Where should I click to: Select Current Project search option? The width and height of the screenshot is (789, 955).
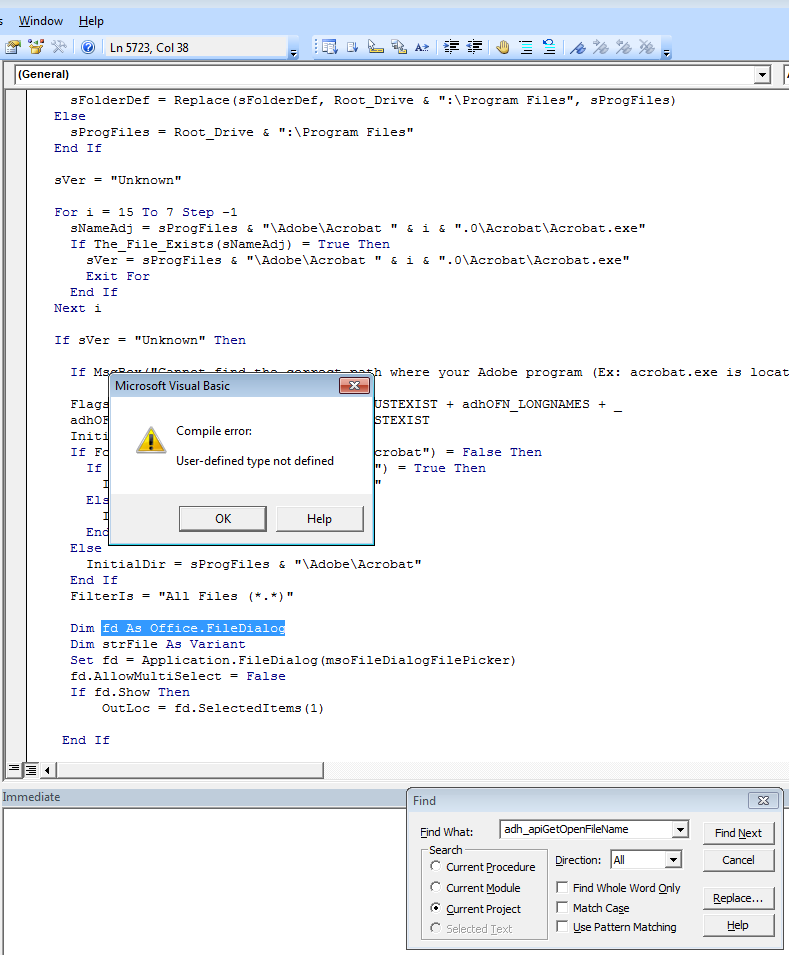(435, 907)
